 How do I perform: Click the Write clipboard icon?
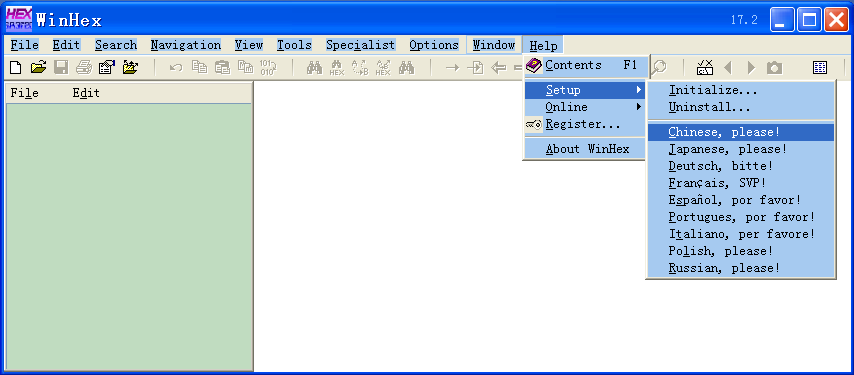coord(246,67)
